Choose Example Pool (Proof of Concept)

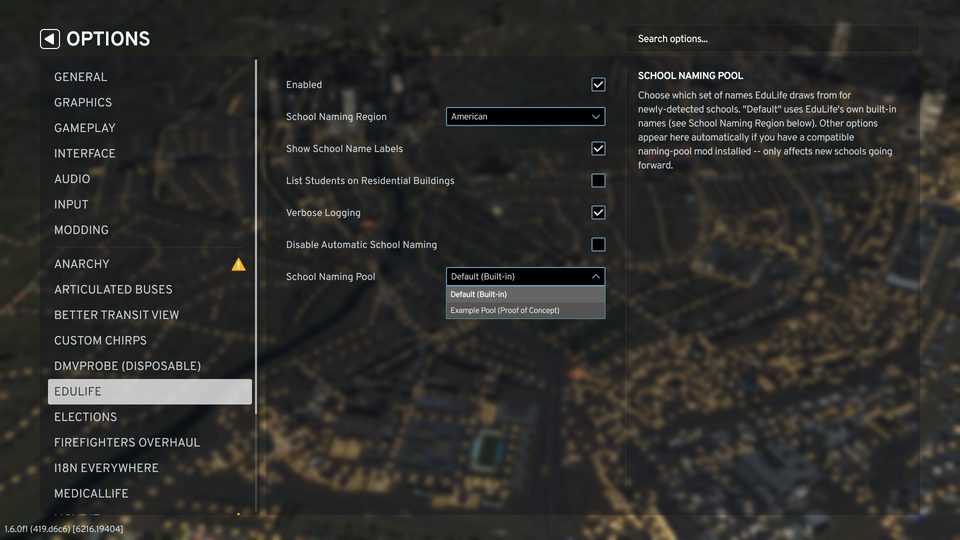click(x=525, y=310)
